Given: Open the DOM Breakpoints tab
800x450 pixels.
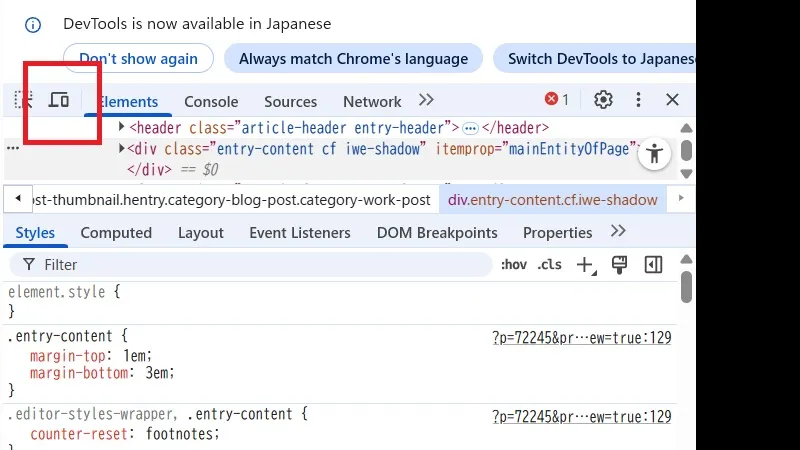Looking at the screenshot, I should 437,233.
